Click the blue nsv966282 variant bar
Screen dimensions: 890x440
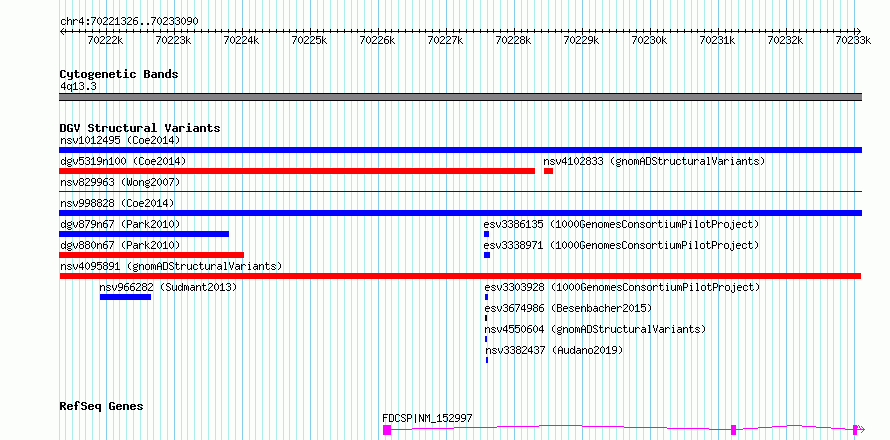click(125, 297)
